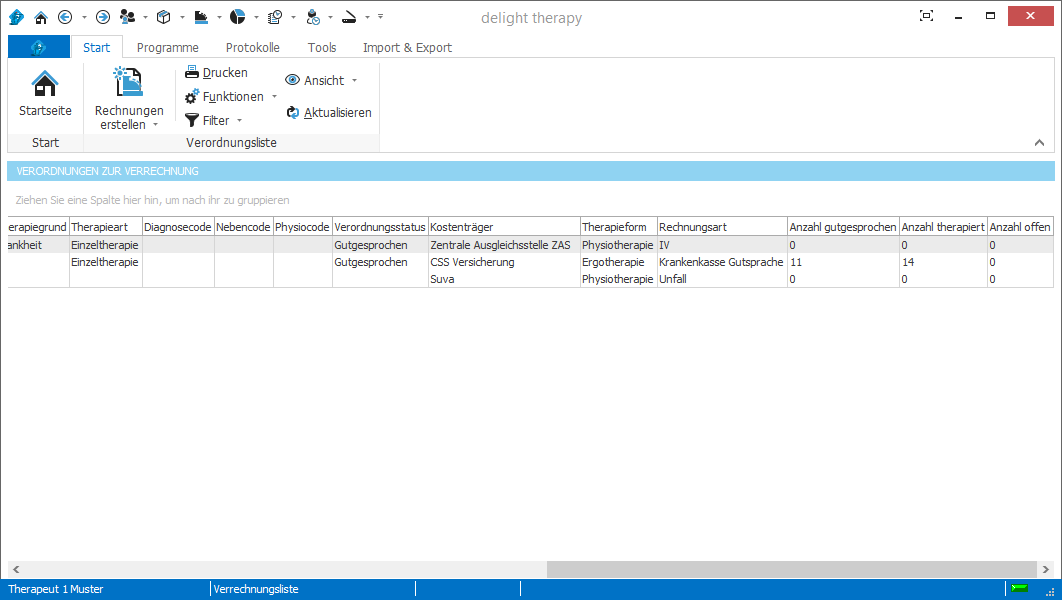Click the Drucken print icon

[192, 73]
